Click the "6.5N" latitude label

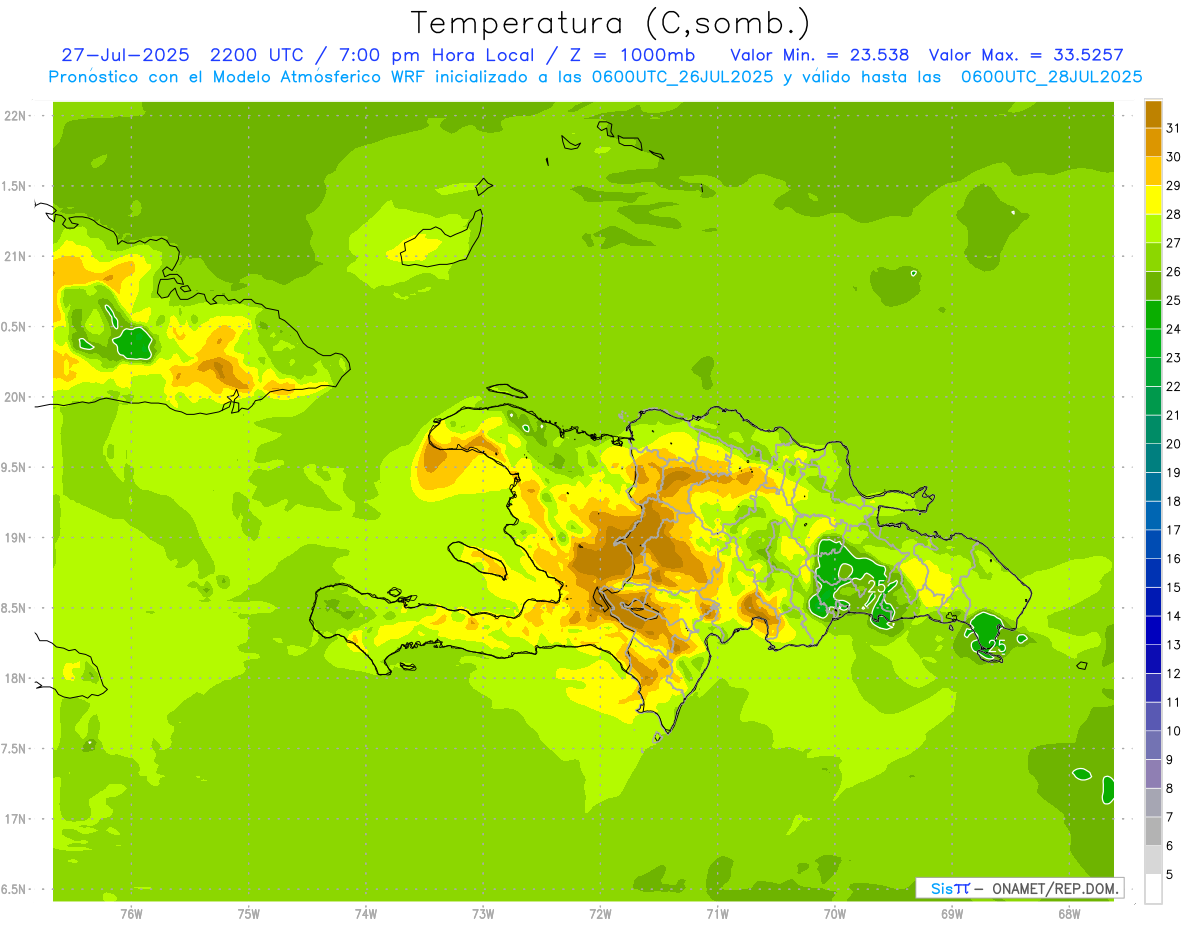click(14, 889)
